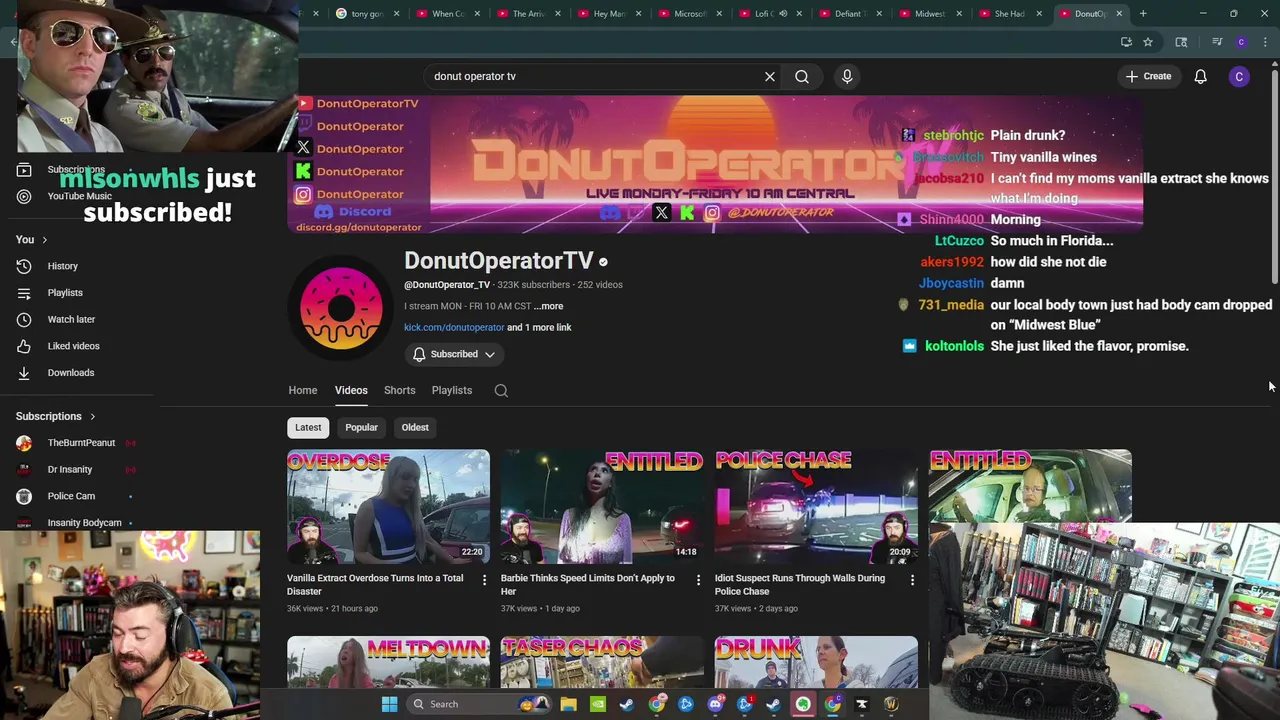Open the Chrome profile avatar in toolbar
Image resolution: width=1280 pixels, height=720 pixels.
point(1241,42)
